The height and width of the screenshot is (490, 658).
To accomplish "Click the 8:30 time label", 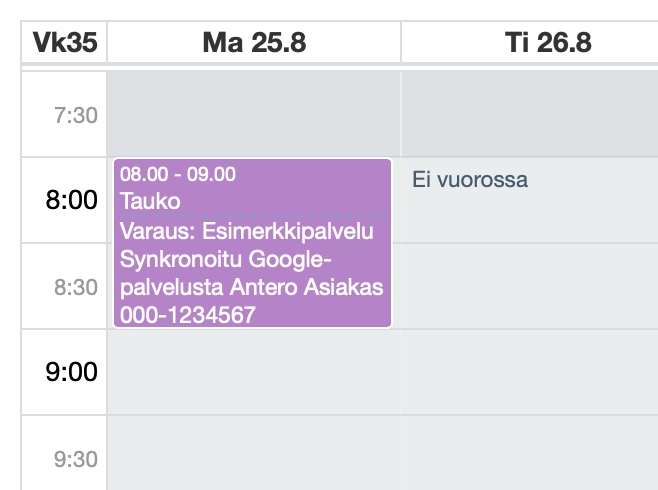I will point(76,287).
